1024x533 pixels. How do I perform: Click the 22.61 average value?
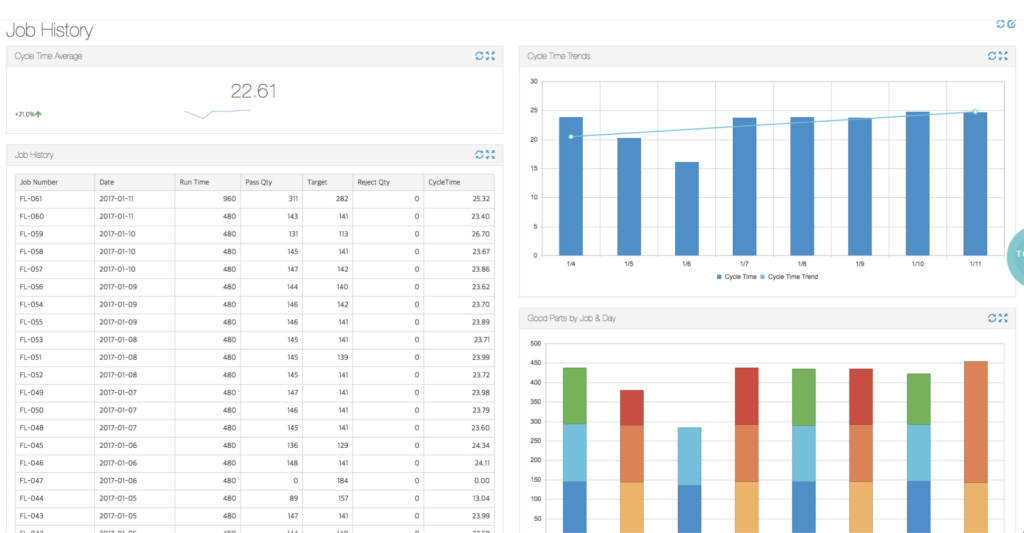tap(253, 91)
